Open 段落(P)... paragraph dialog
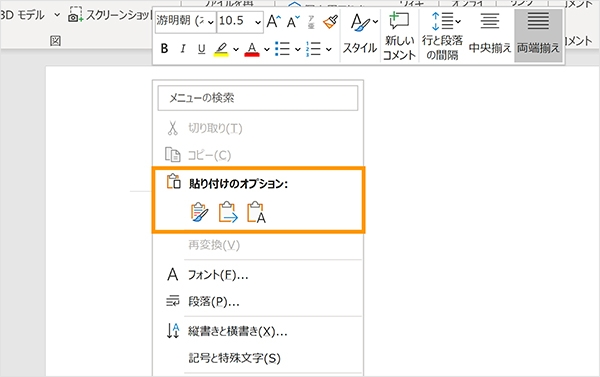This screenshot has height=377, width=600. click(258, 302)
